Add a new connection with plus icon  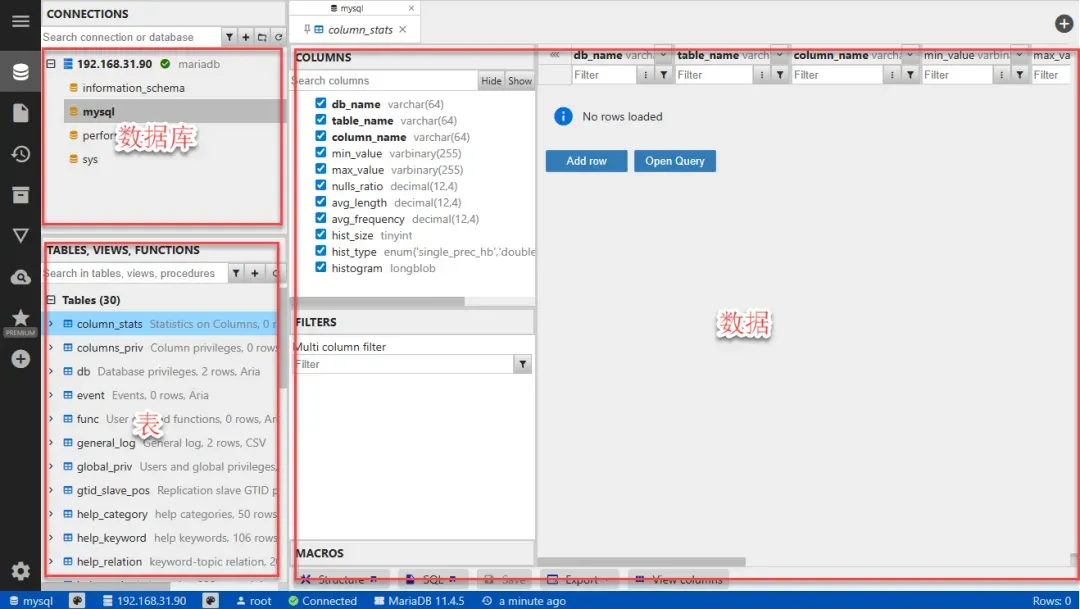tap(246, 37)
